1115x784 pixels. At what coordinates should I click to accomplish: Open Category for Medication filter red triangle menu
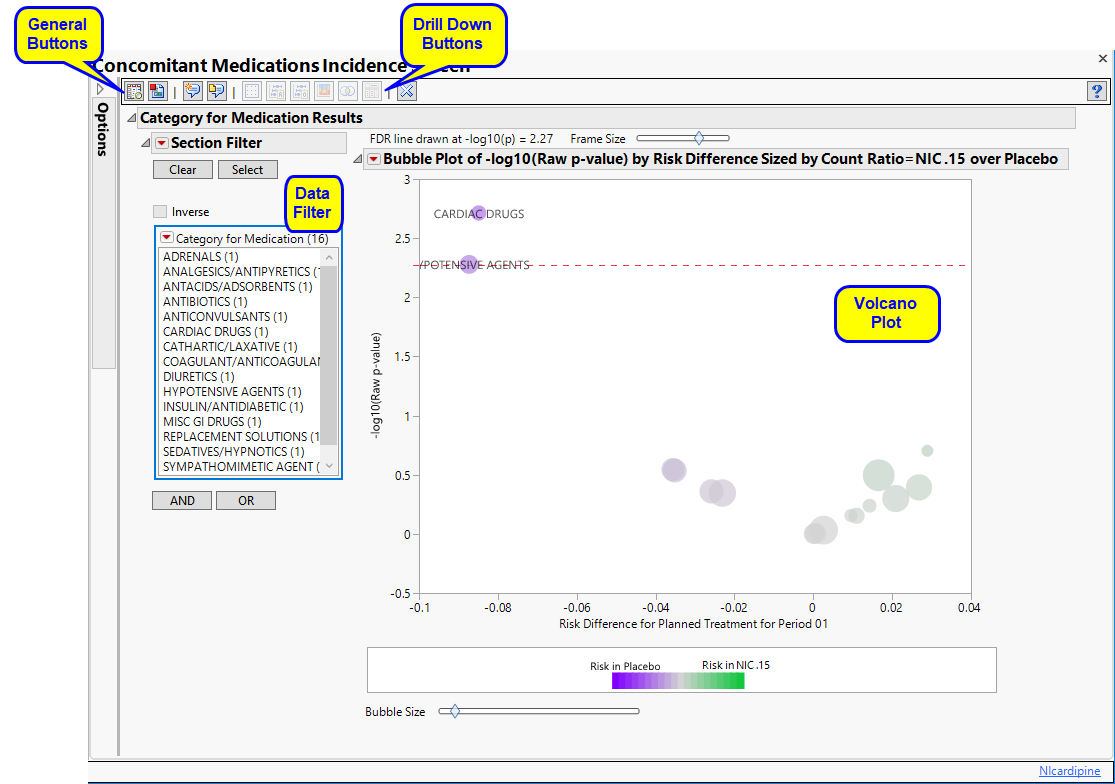point(167,239)
